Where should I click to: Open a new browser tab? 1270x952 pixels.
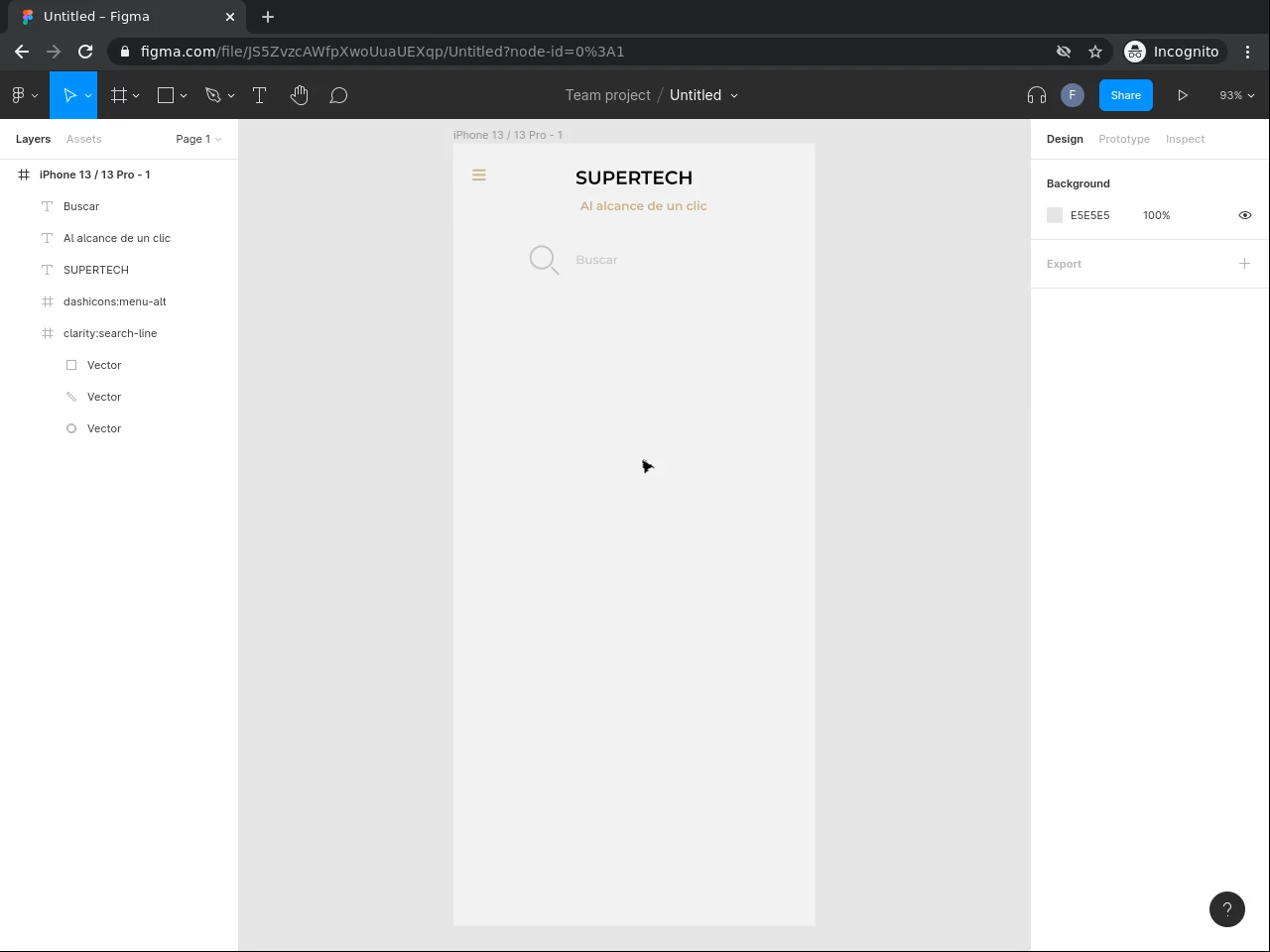point(268,17)
